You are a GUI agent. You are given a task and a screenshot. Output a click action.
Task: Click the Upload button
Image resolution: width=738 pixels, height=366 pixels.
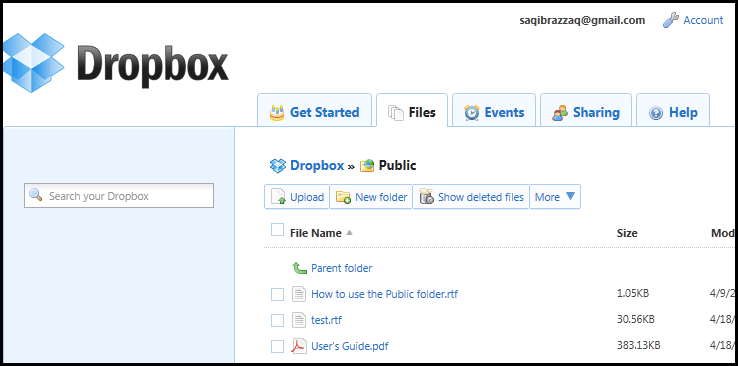(x=297, y=197)
